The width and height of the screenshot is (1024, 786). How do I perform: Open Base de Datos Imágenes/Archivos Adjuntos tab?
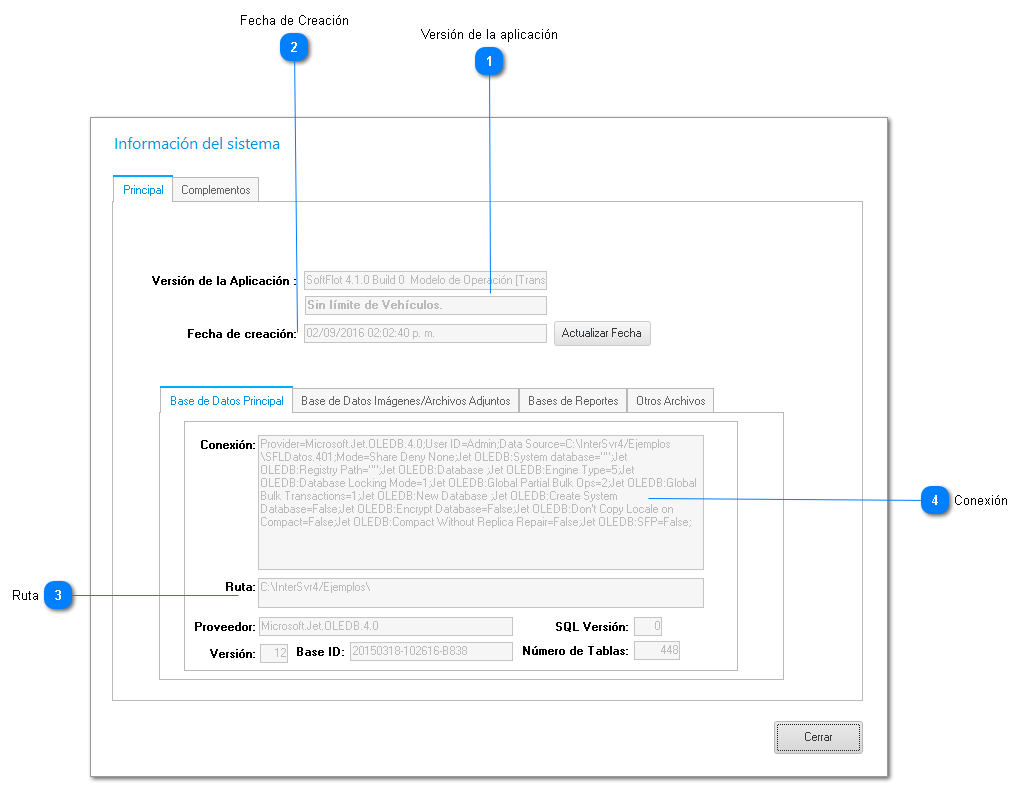pos(406,401)
